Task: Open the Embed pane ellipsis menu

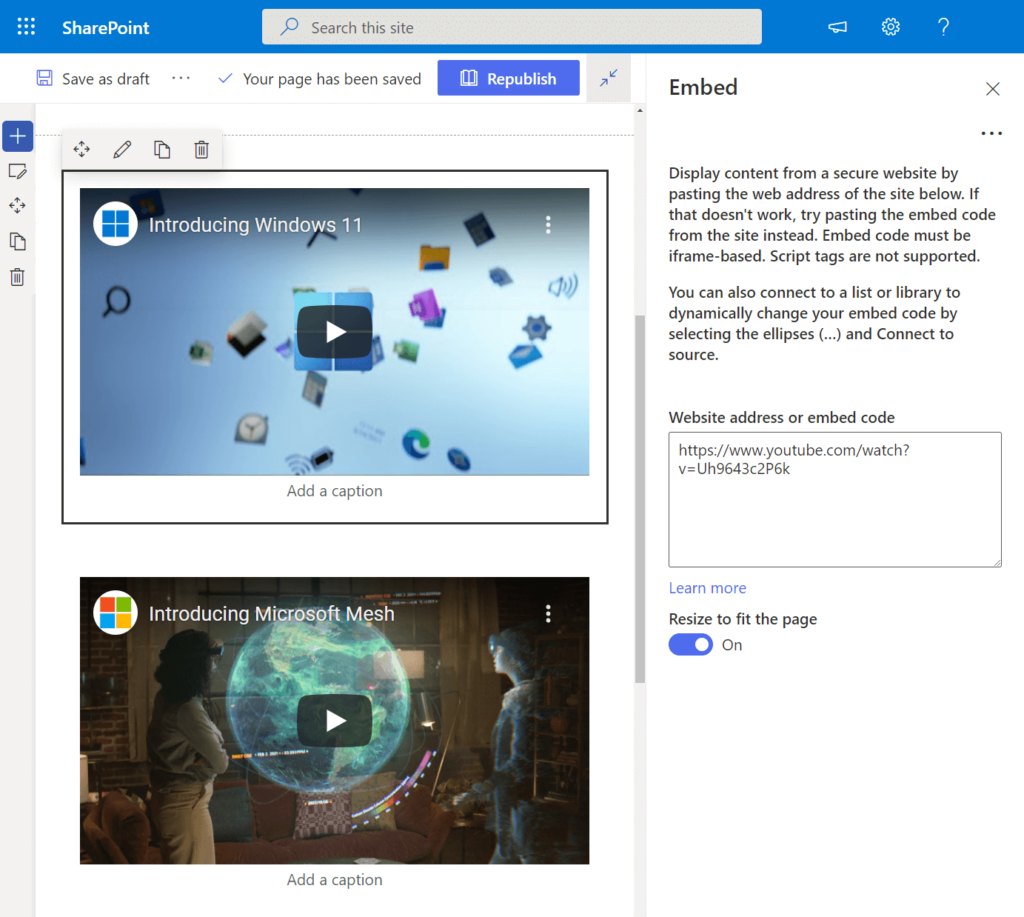Action: click(x=991, y=133)
